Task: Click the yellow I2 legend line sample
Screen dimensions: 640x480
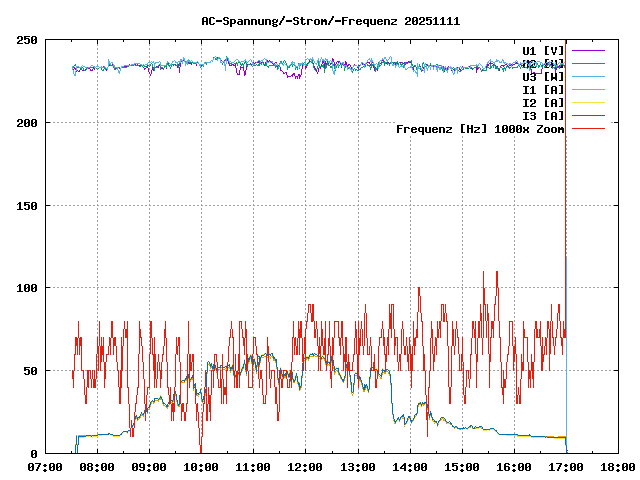Action: (x=588, y=102)
